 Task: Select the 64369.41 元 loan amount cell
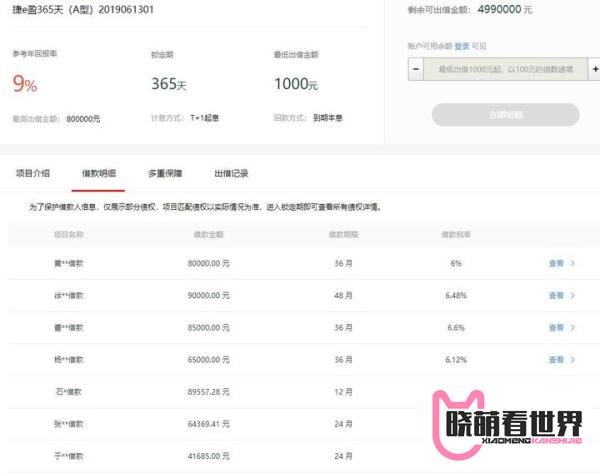(x=209, y=424)
